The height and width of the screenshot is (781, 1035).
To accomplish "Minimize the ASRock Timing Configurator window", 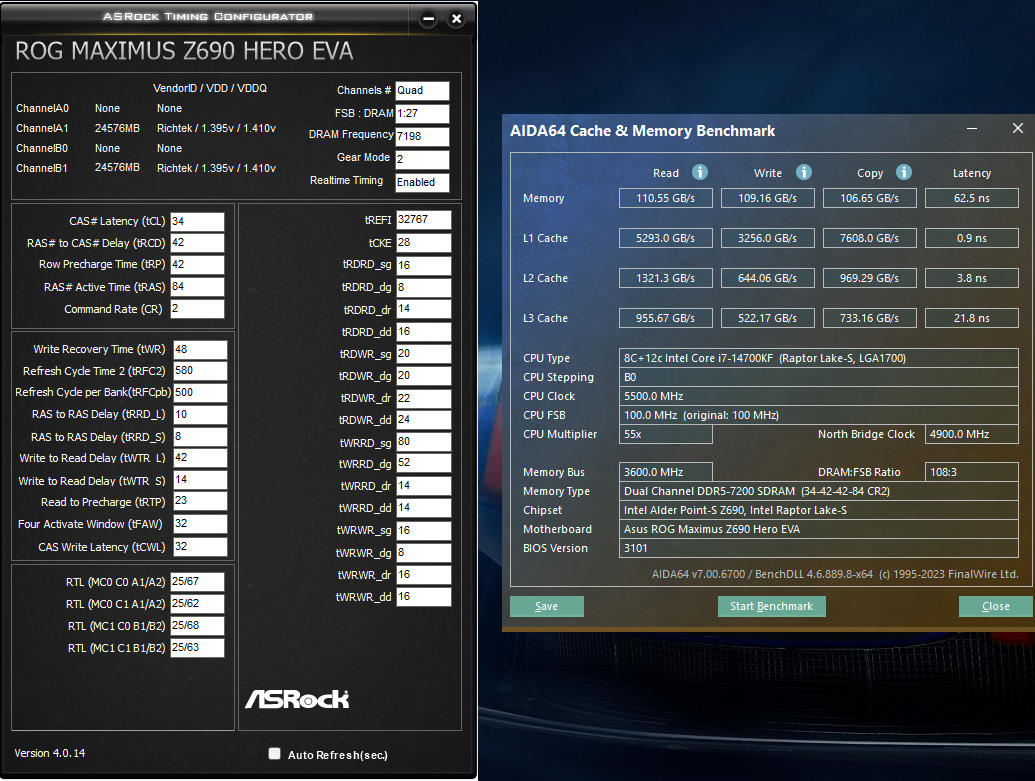I will click(428, 18).
